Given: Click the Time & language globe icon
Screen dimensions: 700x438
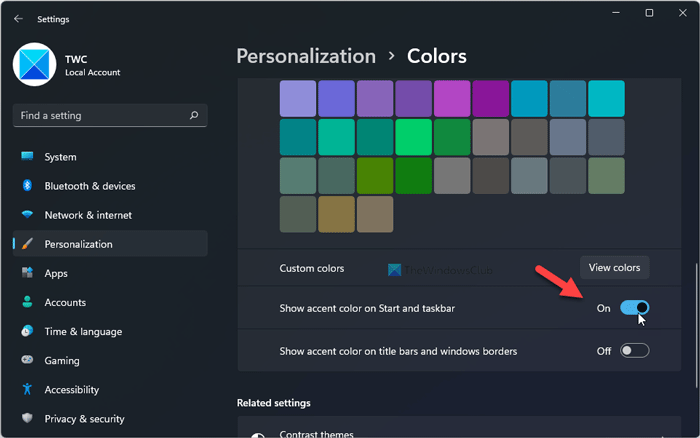Looking at the screenshot, I should click(x=27, y=331).
